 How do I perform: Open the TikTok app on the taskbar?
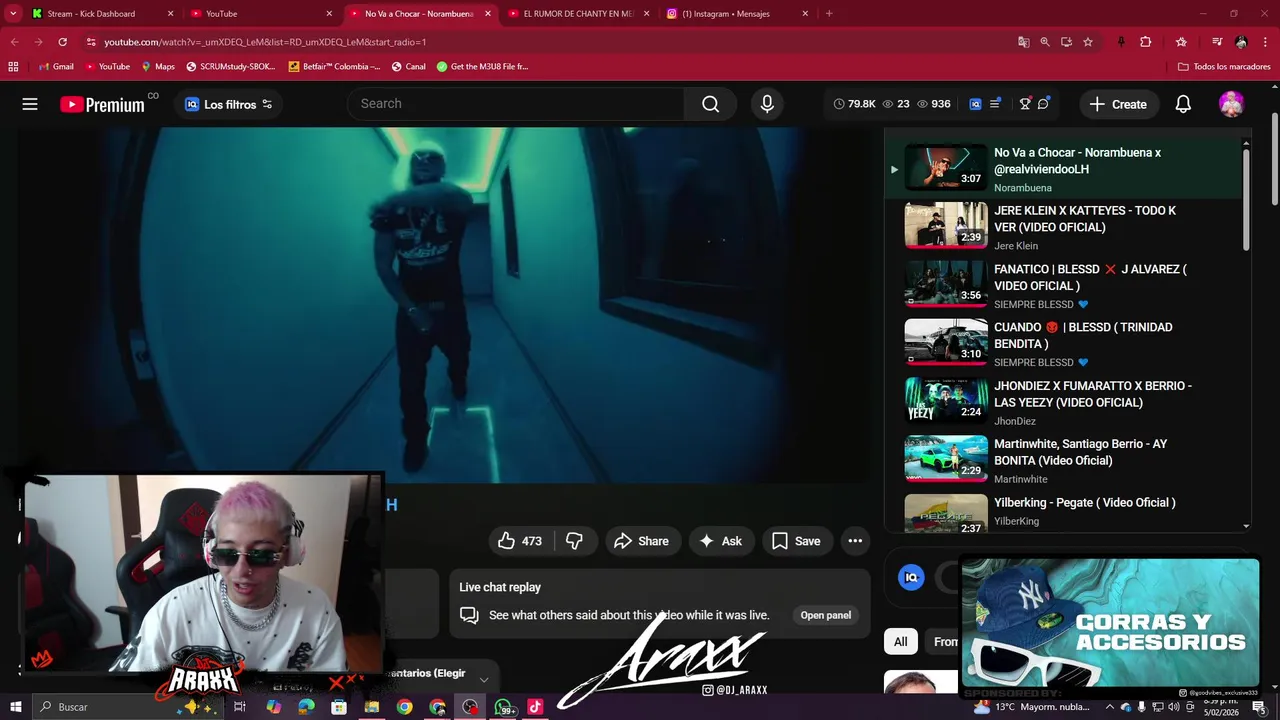tap(535, 707)
